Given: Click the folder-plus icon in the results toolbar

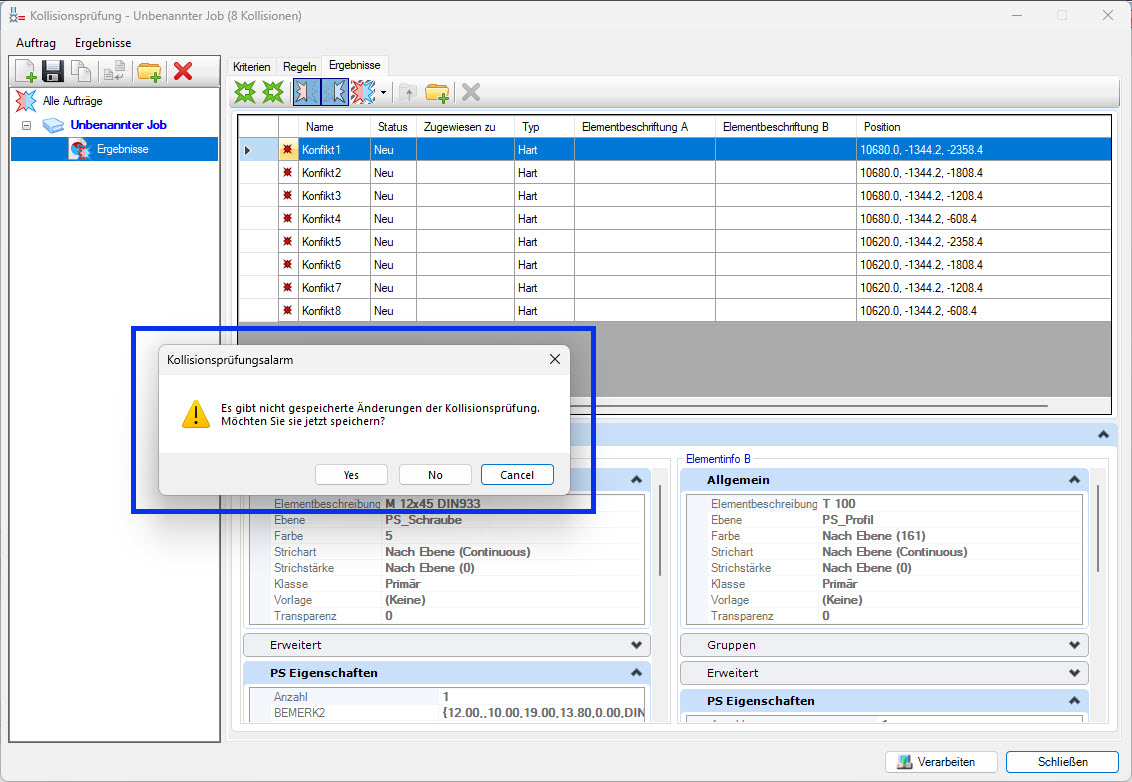Looking at the screenshot, I should tap(437, 92).
